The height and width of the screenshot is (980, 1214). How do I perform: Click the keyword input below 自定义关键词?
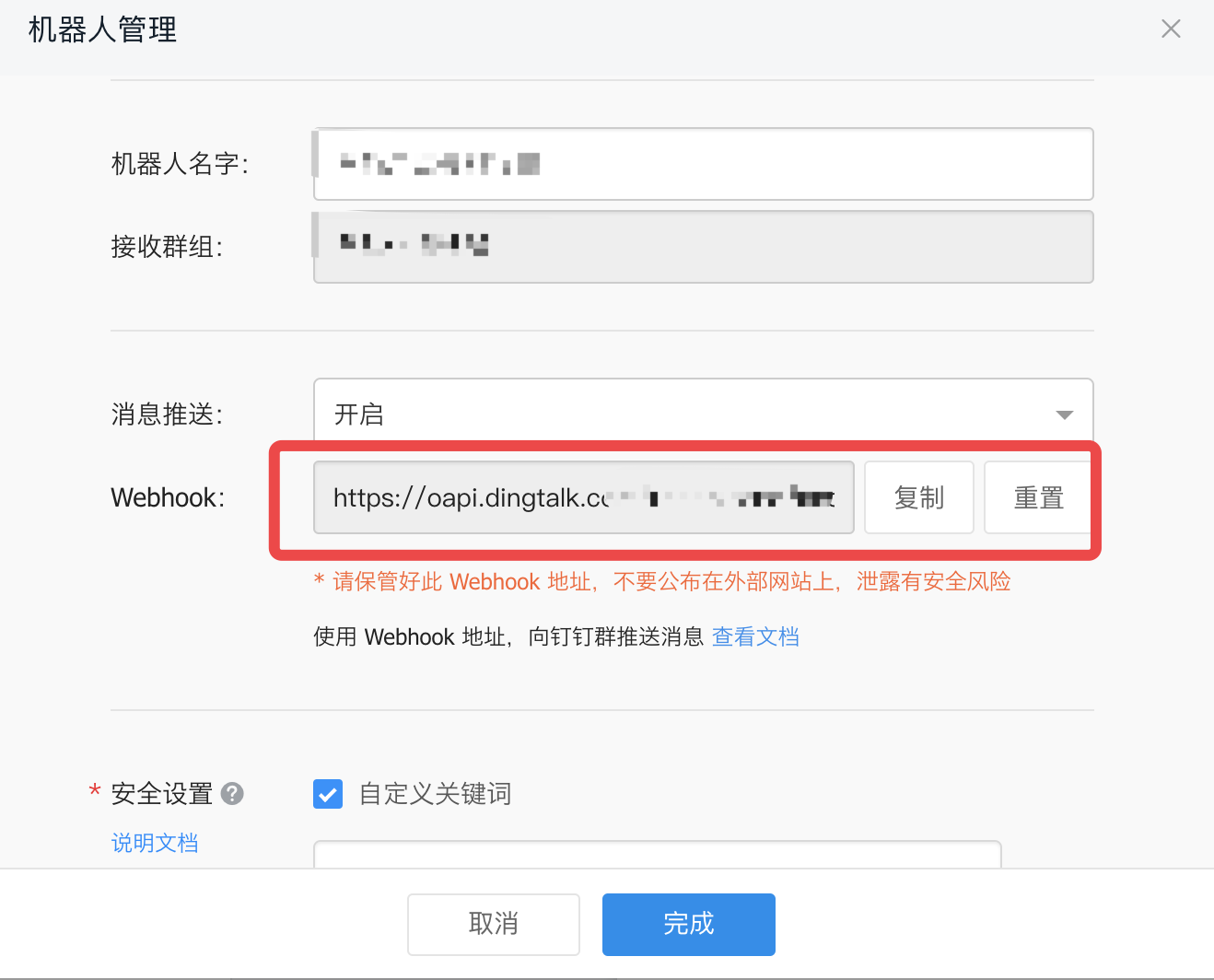pyautogui.click(x=658, y=854)
